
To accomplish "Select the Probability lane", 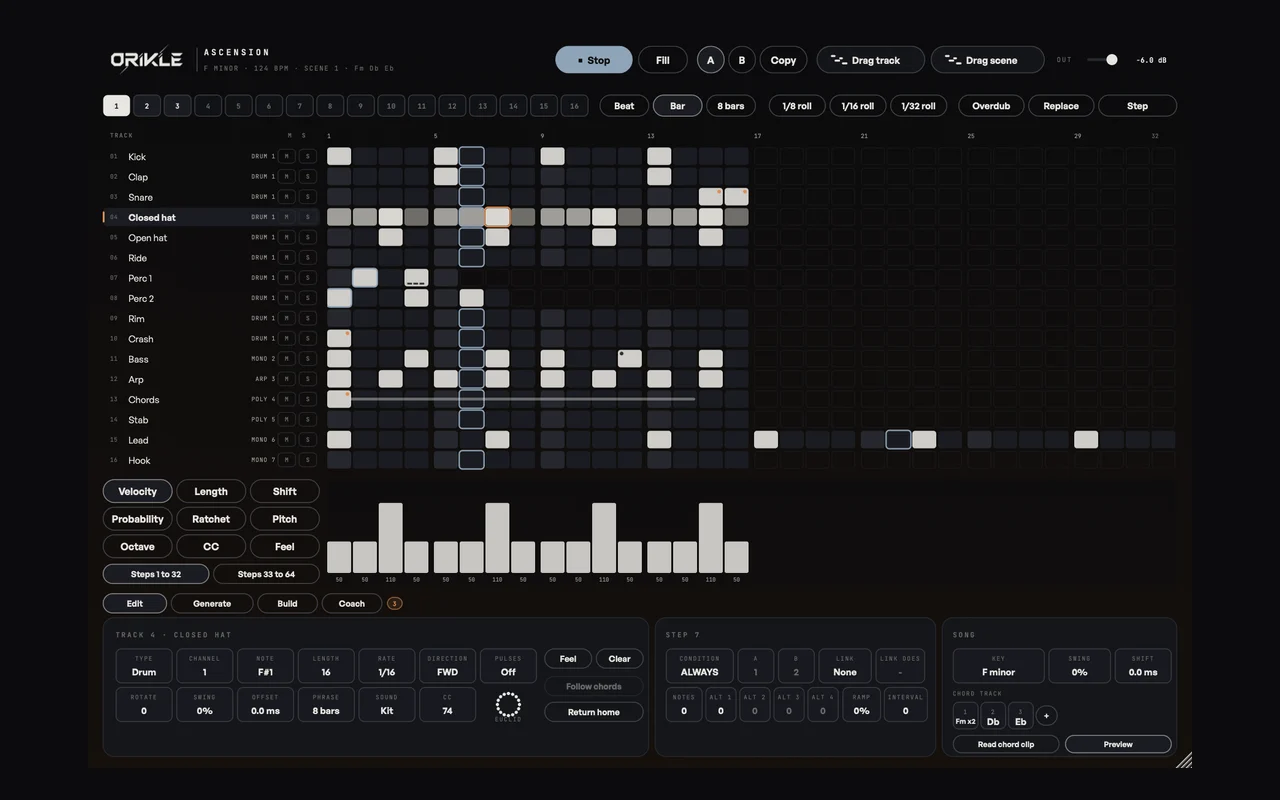I will [x=138, y=519].
